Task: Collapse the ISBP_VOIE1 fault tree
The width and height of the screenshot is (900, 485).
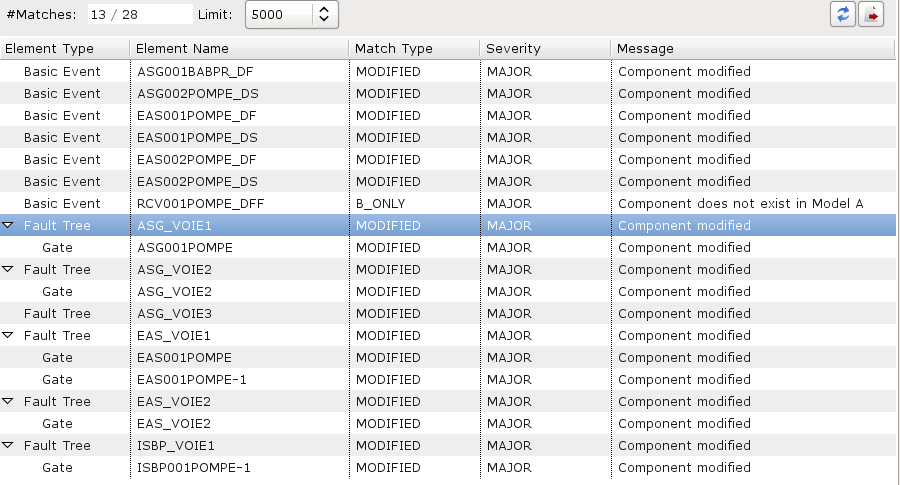Action: (x=8, y=445)
